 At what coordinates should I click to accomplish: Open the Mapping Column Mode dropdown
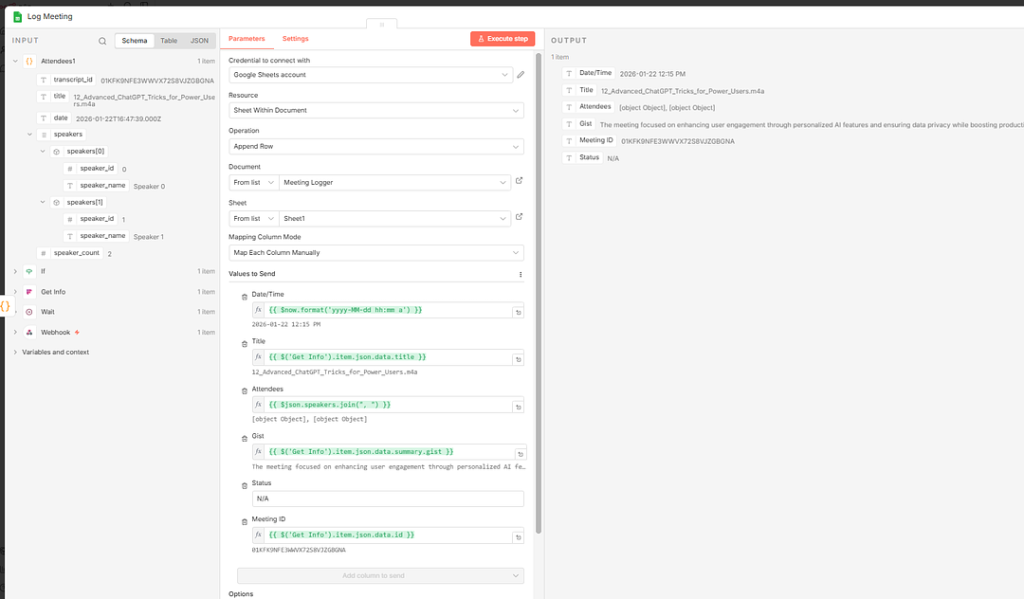(376, 253)
